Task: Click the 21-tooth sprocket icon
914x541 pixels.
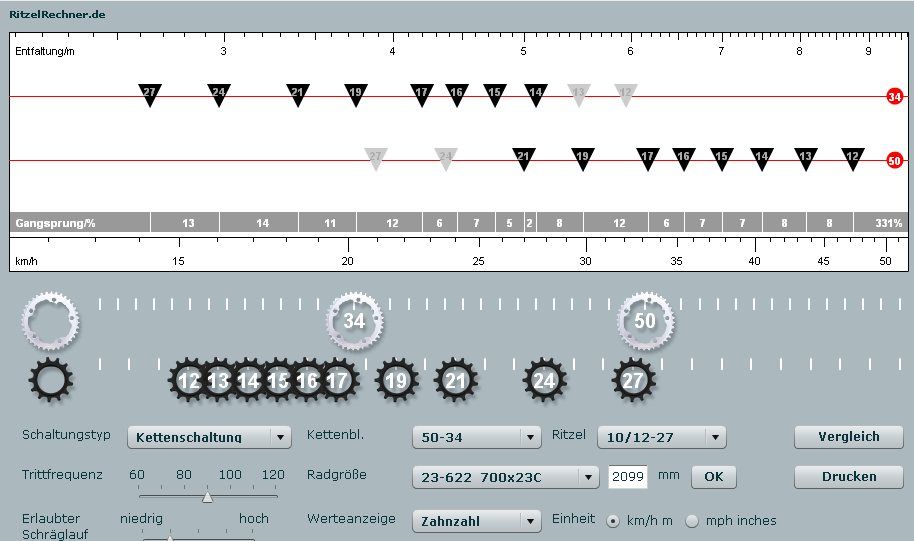Action: (x=456, y=381)
